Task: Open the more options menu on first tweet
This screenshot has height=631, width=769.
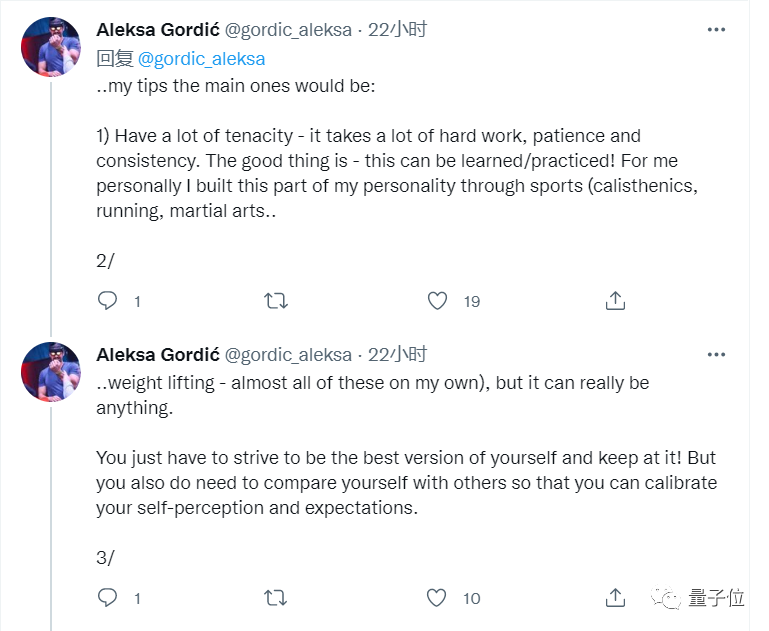Action: tap(716, 30)
